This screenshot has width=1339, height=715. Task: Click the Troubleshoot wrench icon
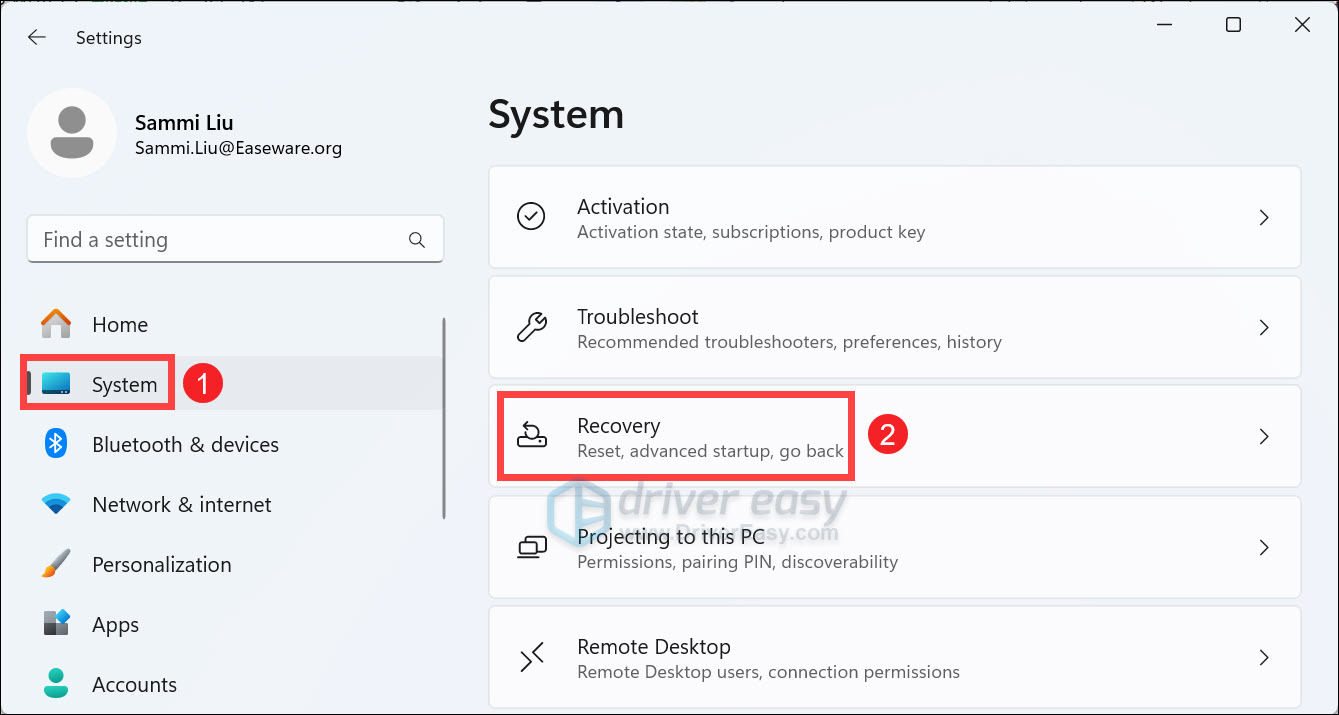[x=531, y=327]
